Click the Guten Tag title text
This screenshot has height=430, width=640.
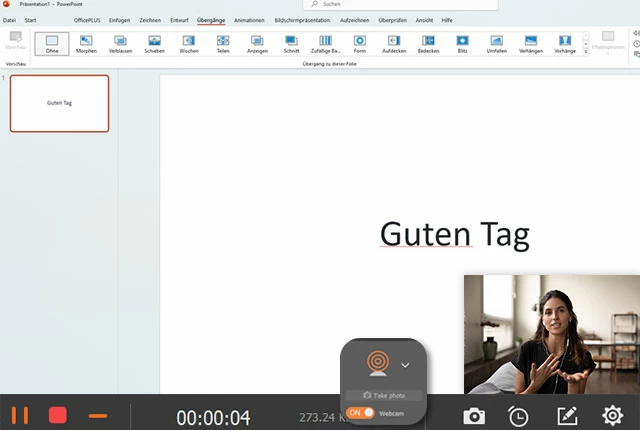pos(455,234)
